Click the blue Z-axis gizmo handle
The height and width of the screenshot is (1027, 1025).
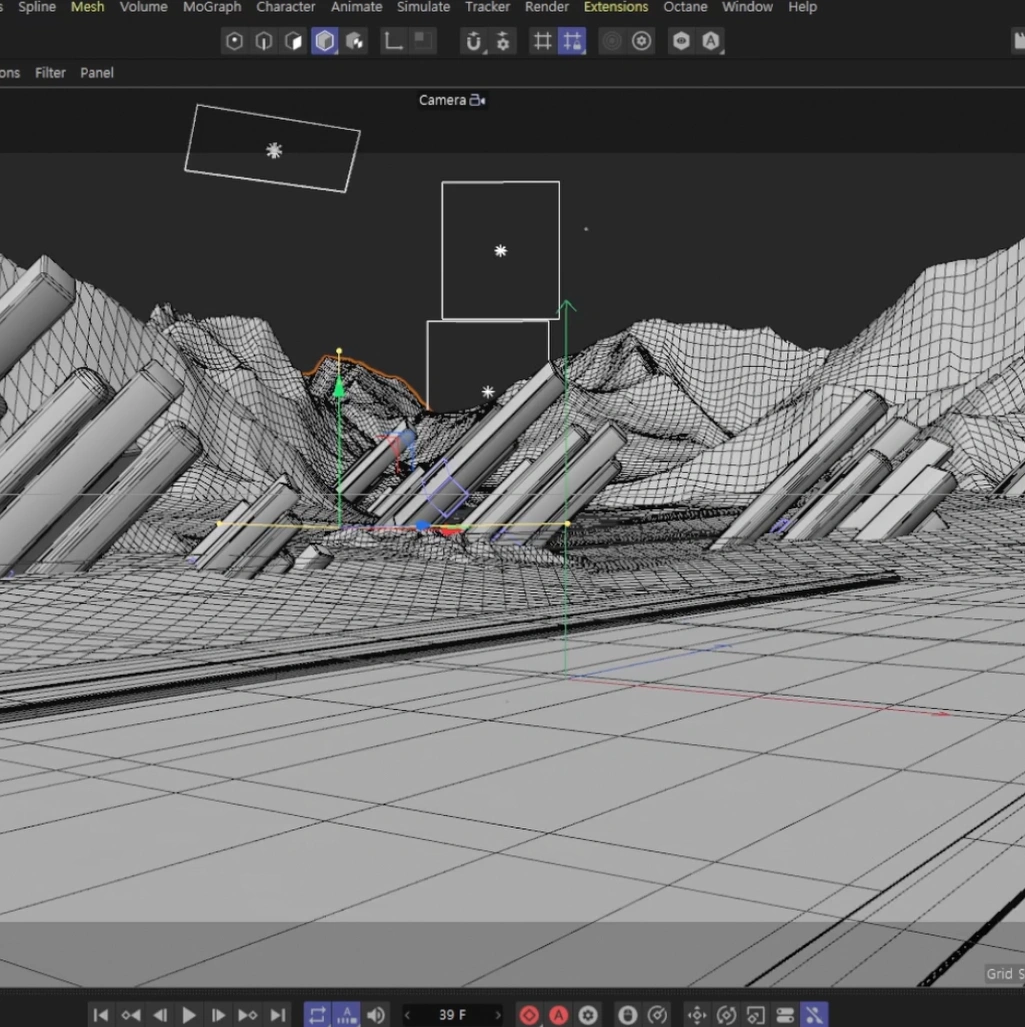coord(422,525)
